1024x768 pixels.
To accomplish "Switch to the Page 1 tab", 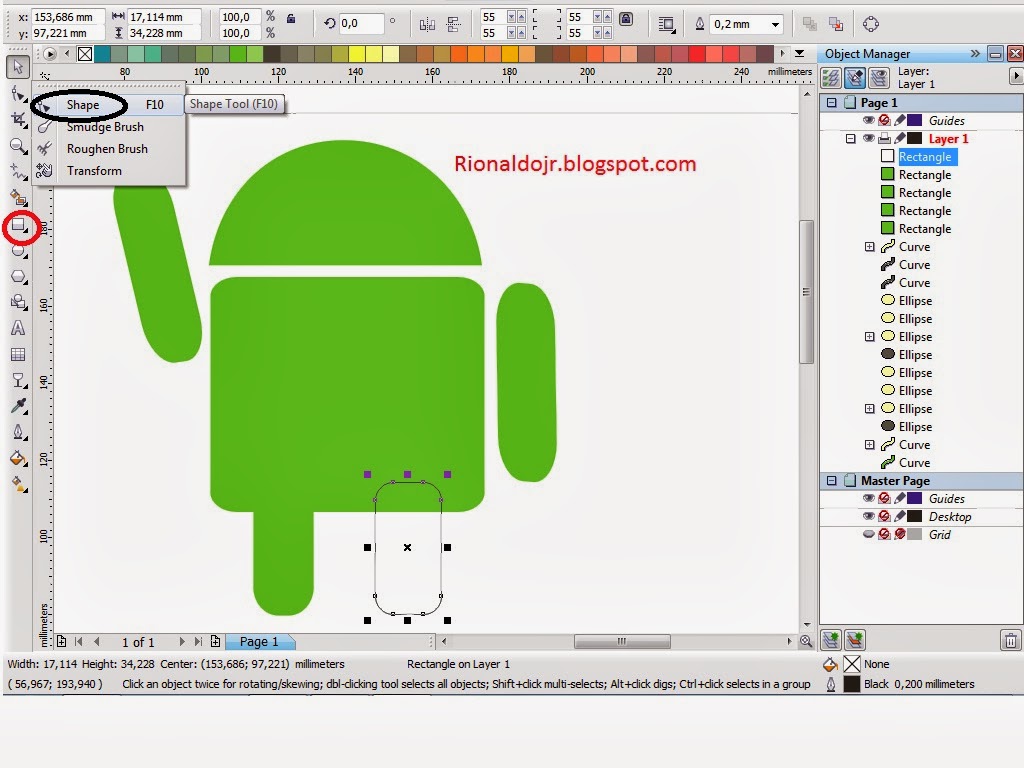I will coord(259,642).
